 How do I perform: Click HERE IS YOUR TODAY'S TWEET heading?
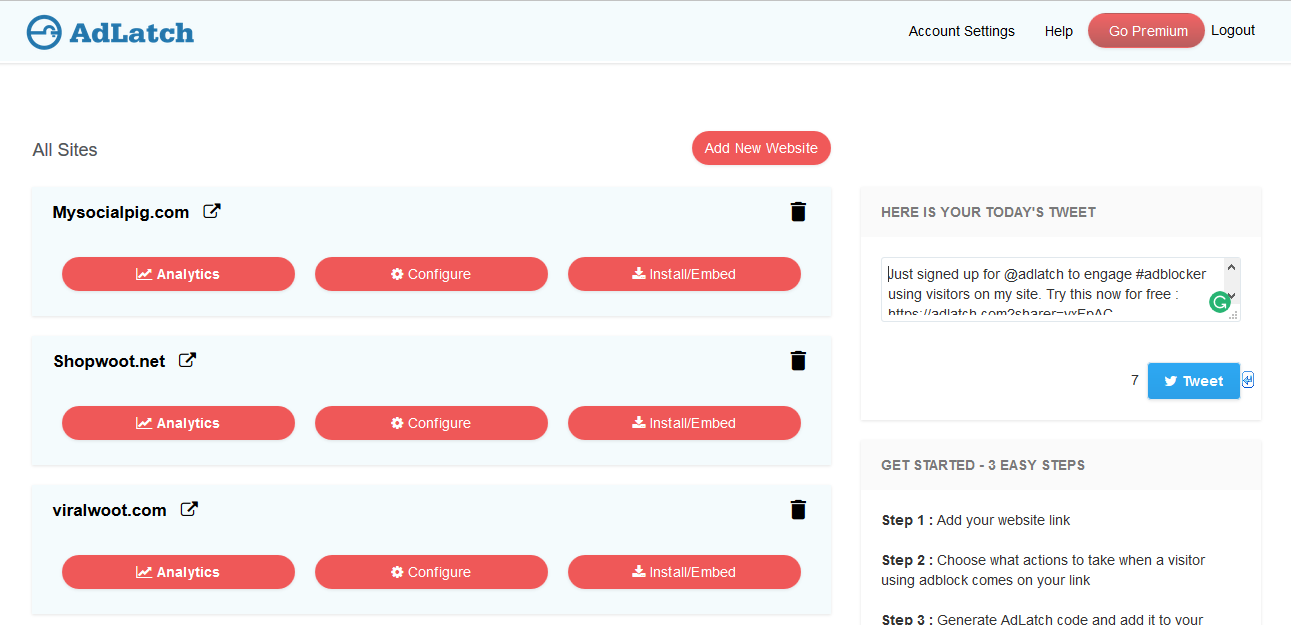pyautogui.click(x=988, y=212)
